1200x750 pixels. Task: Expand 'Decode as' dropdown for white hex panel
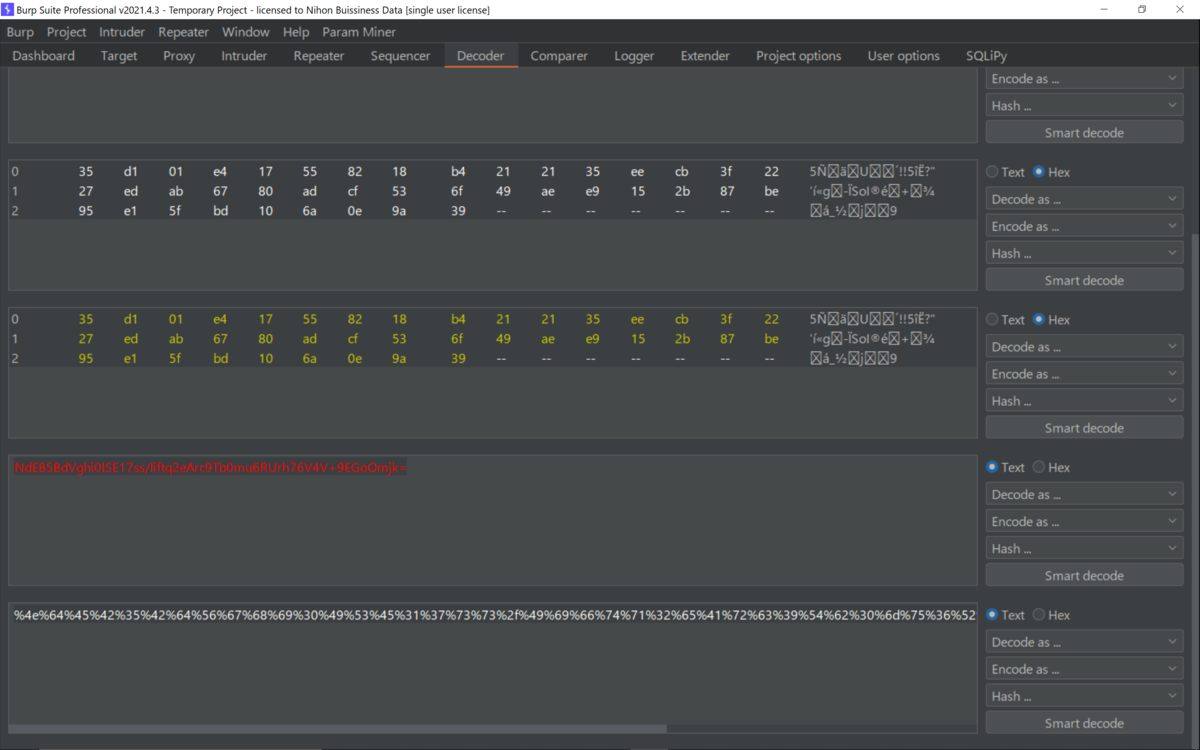point(1084,199)
